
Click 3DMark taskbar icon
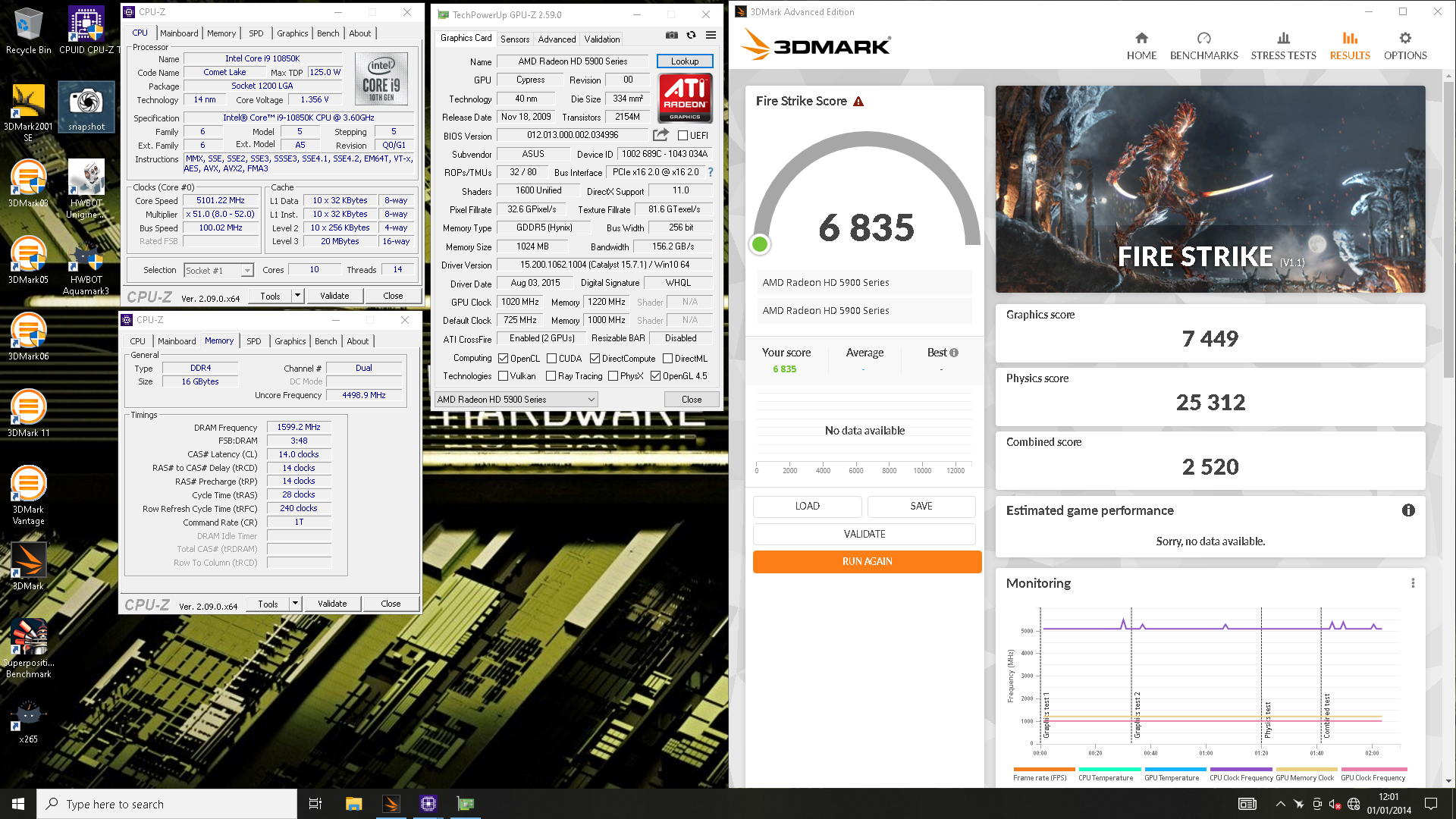pos(391,804)
